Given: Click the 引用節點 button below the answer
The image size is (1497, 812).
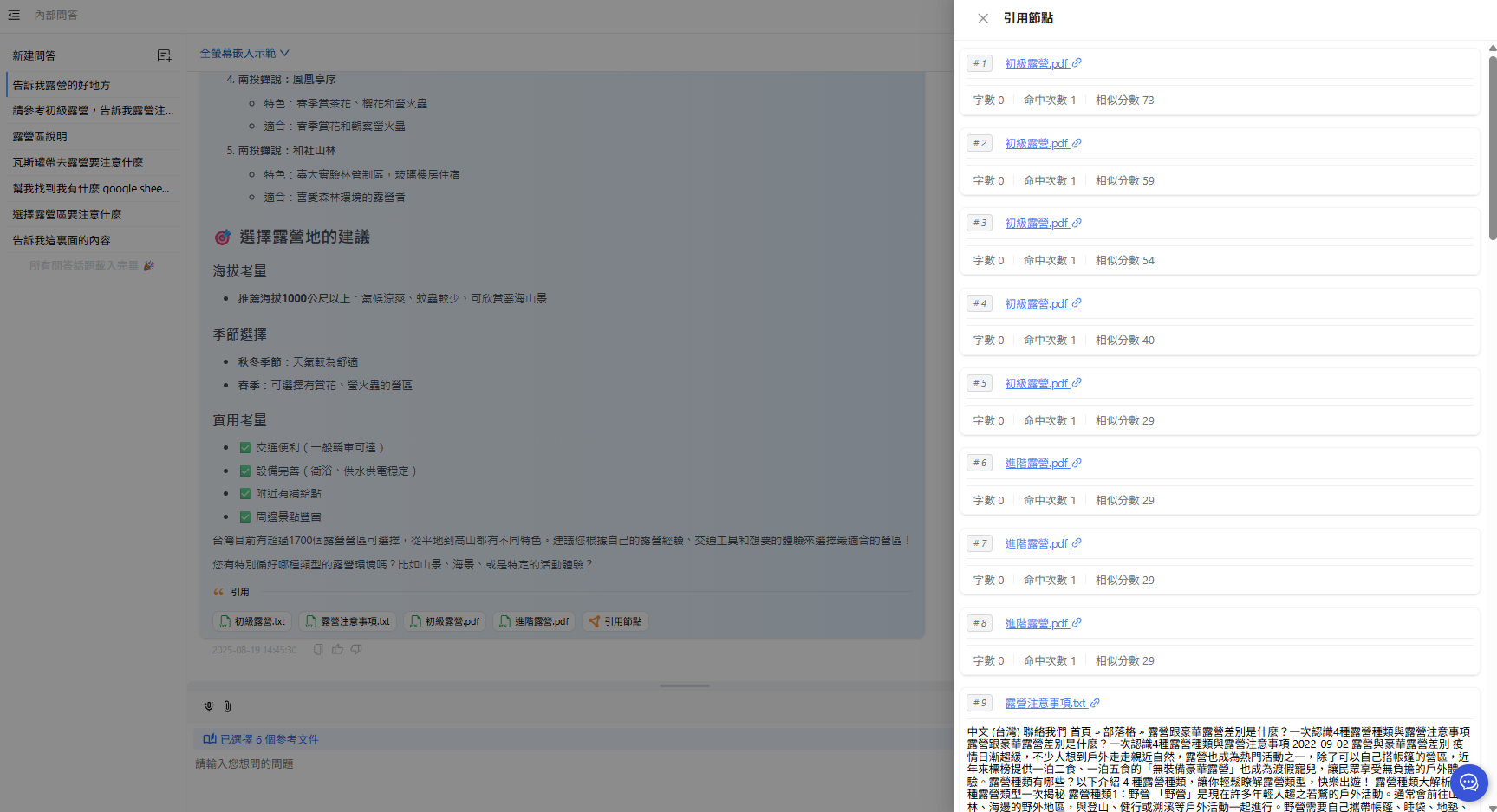Looking at the screenshot, I should (x=615, y=621).
